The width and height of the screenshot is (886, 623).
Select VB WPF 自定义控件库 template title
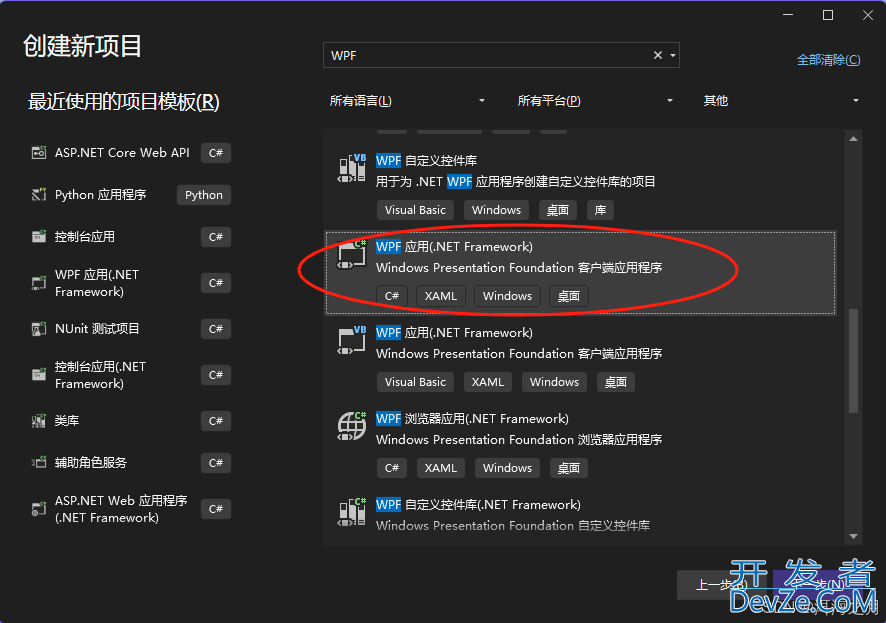pyautogui.click(x=427, y=161)
